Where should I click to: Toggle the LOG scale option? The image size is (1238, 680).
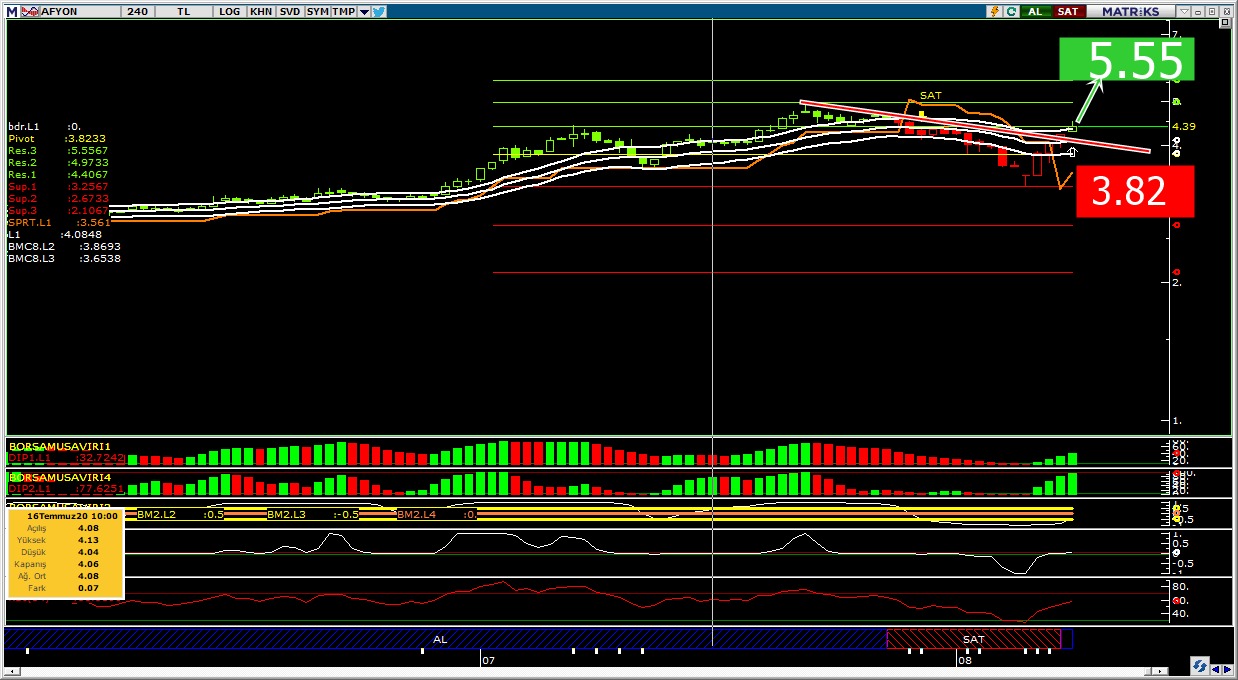tap(229, 11)
